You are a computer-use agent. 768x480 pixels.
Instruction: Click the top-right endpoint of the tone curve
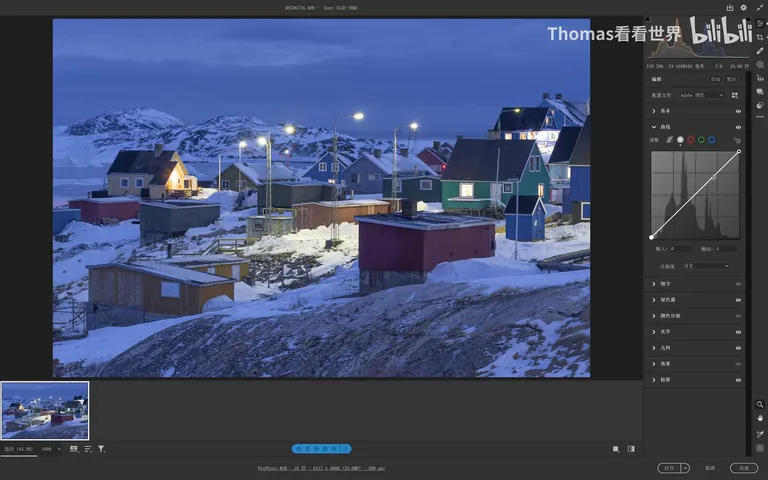point(739,152)
